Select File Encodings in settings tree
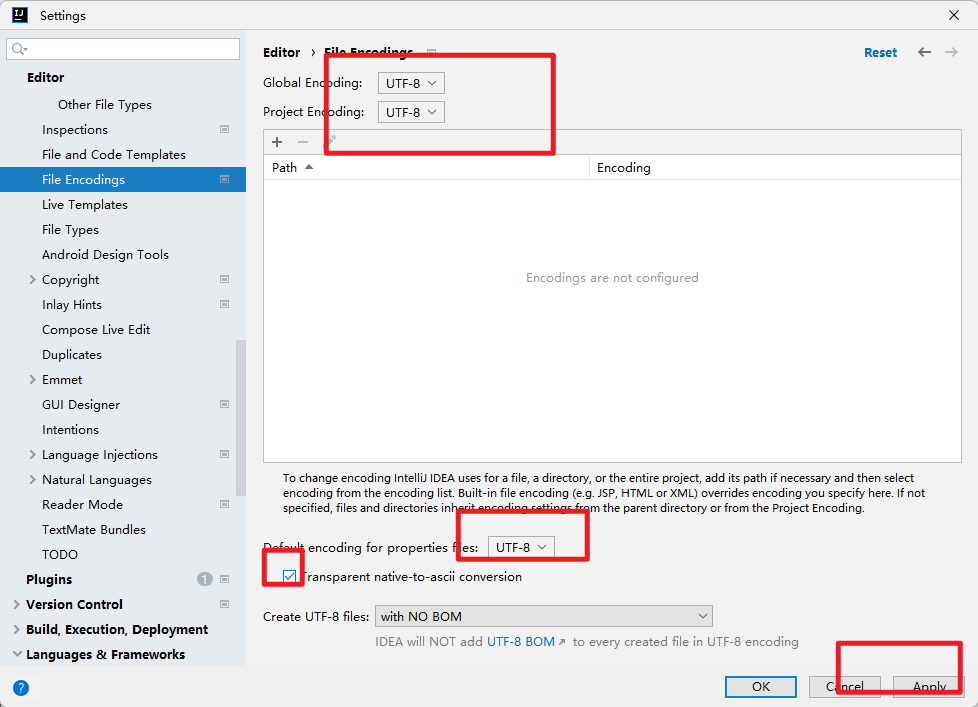The image size is (978, 707). 123,180
